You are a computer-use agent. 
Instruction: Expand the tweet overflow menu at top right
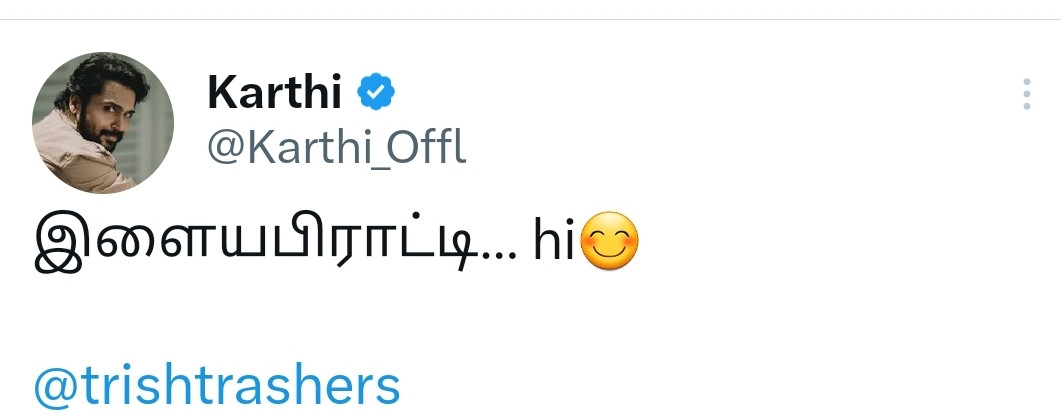1026,93
